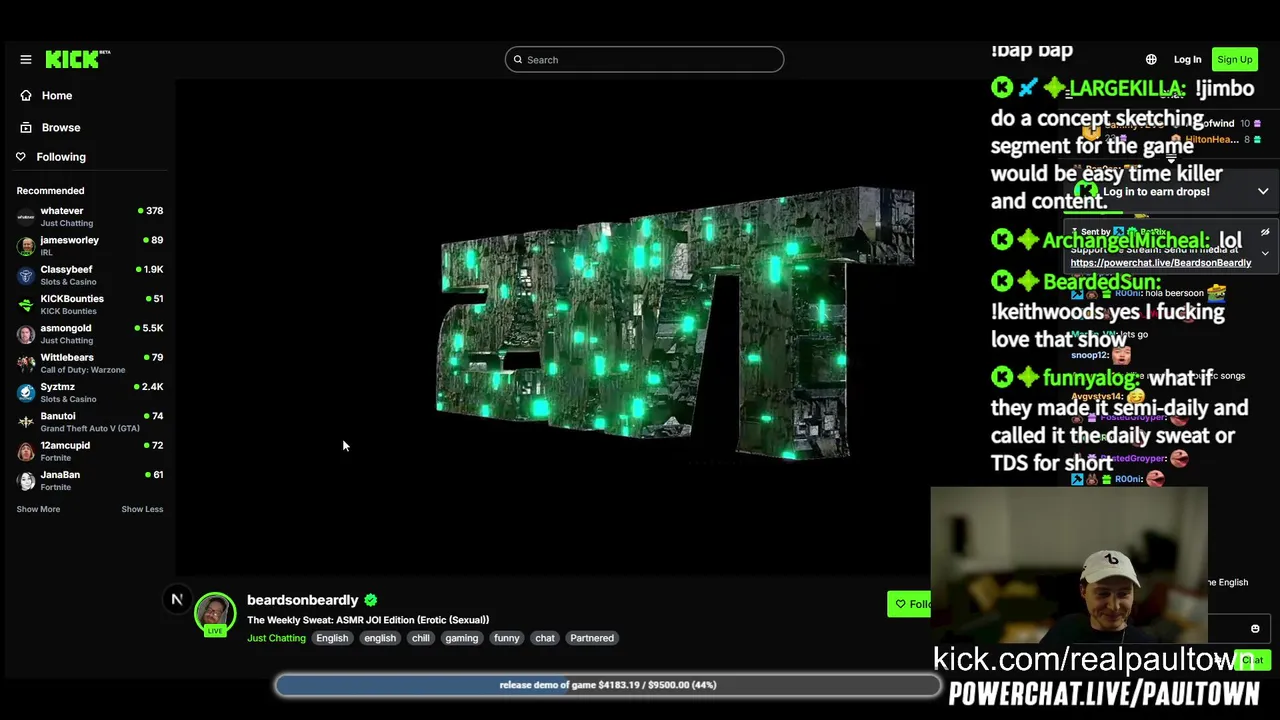Open 12amcupid Fortnite channel
1280x720 pixels.
(x=90, y=451)
